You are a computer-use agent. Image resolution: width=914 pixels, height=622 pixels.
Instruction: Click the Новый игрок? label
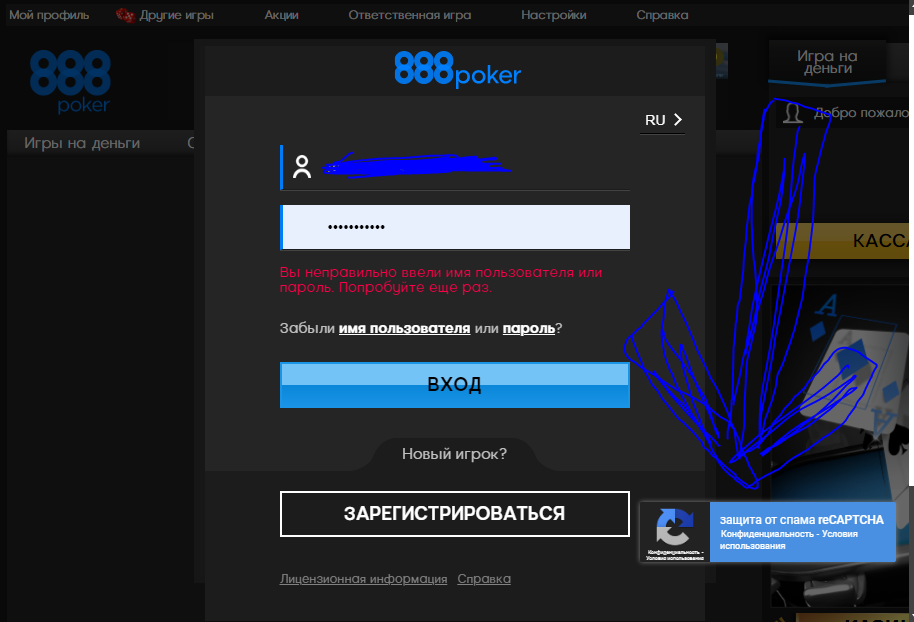click(455, 454)
